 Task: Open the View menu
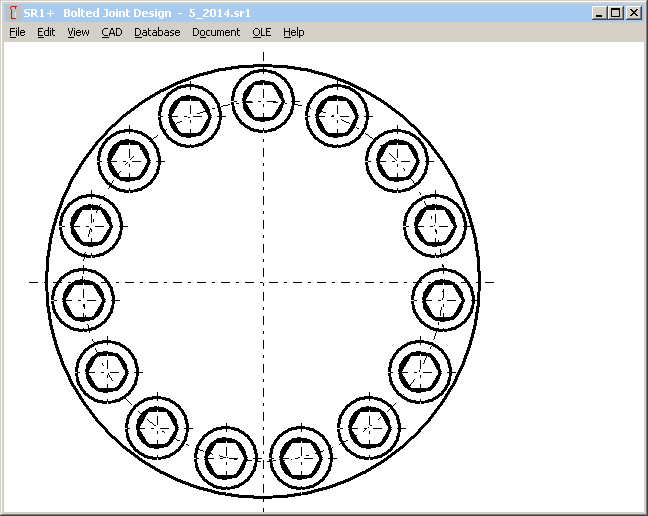(78, 32)
